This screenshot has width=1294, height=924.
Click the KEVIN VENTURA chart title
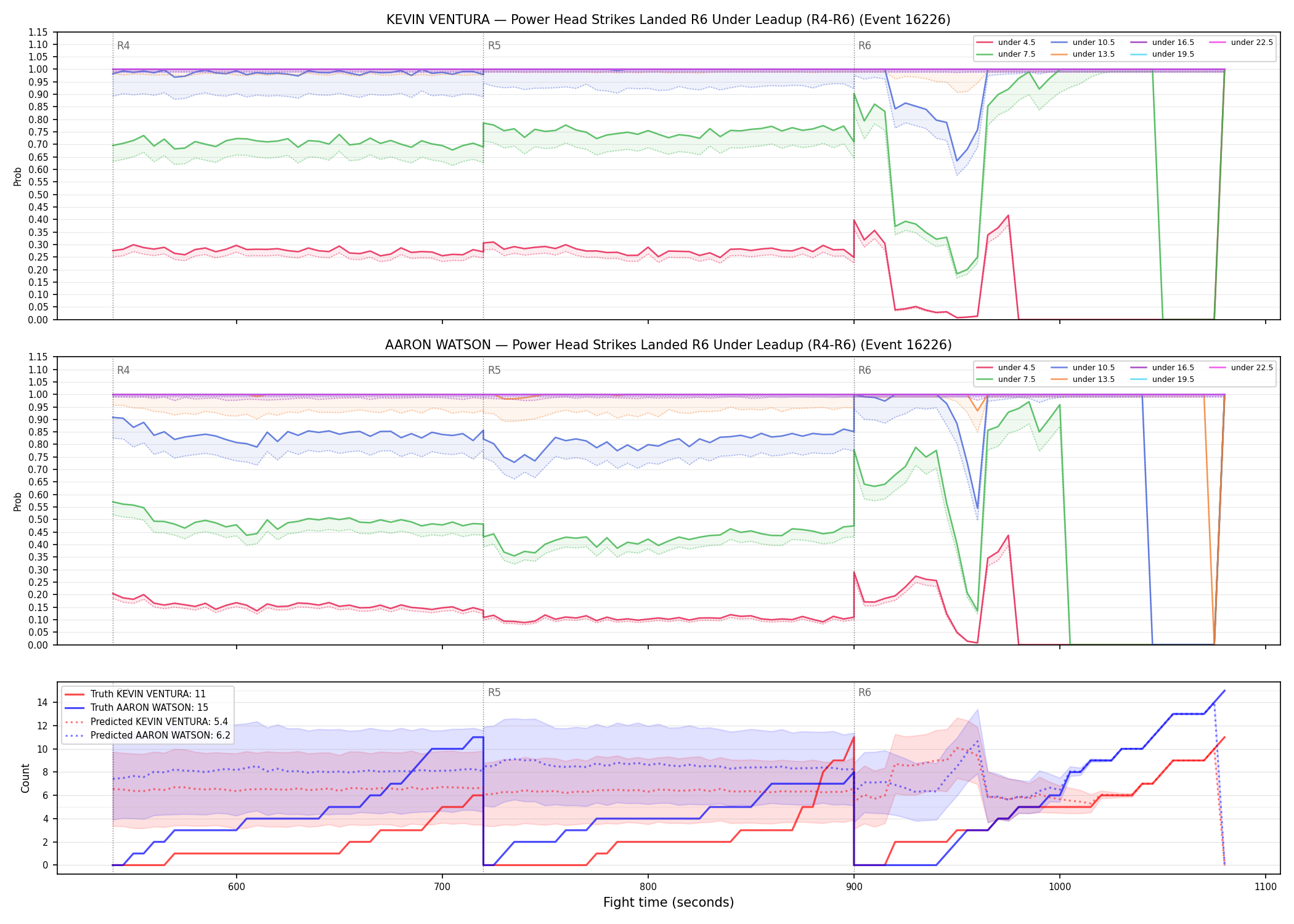668,20
